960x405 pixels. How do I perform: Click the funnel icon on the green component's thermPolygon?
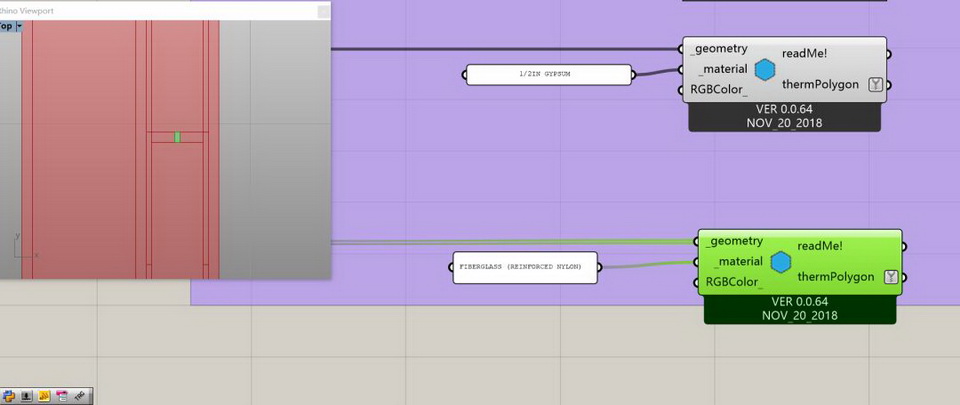coord(891,277)
